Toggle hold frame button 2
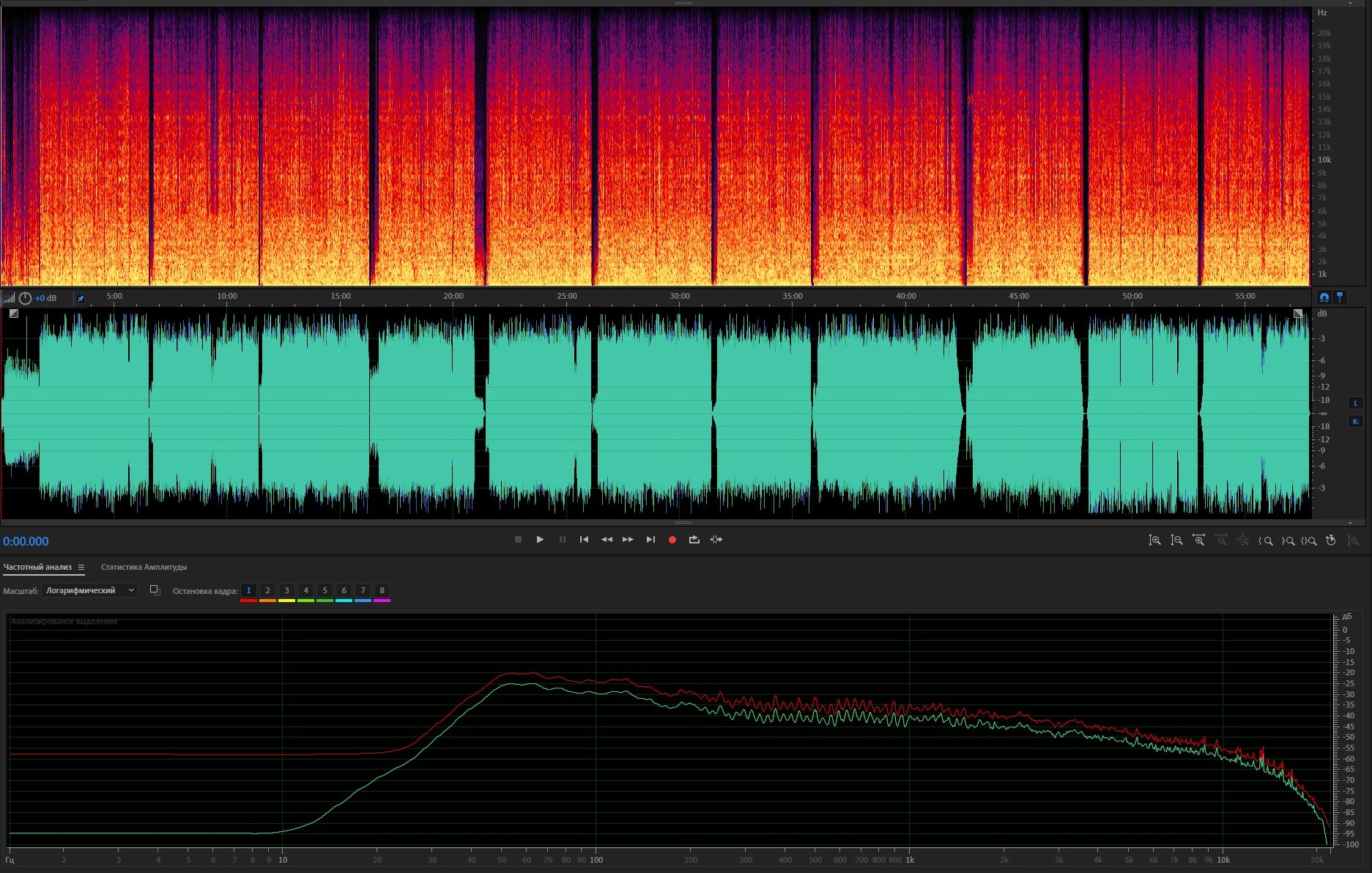Viewport: 1372px width, 873px height. point(267,590)
